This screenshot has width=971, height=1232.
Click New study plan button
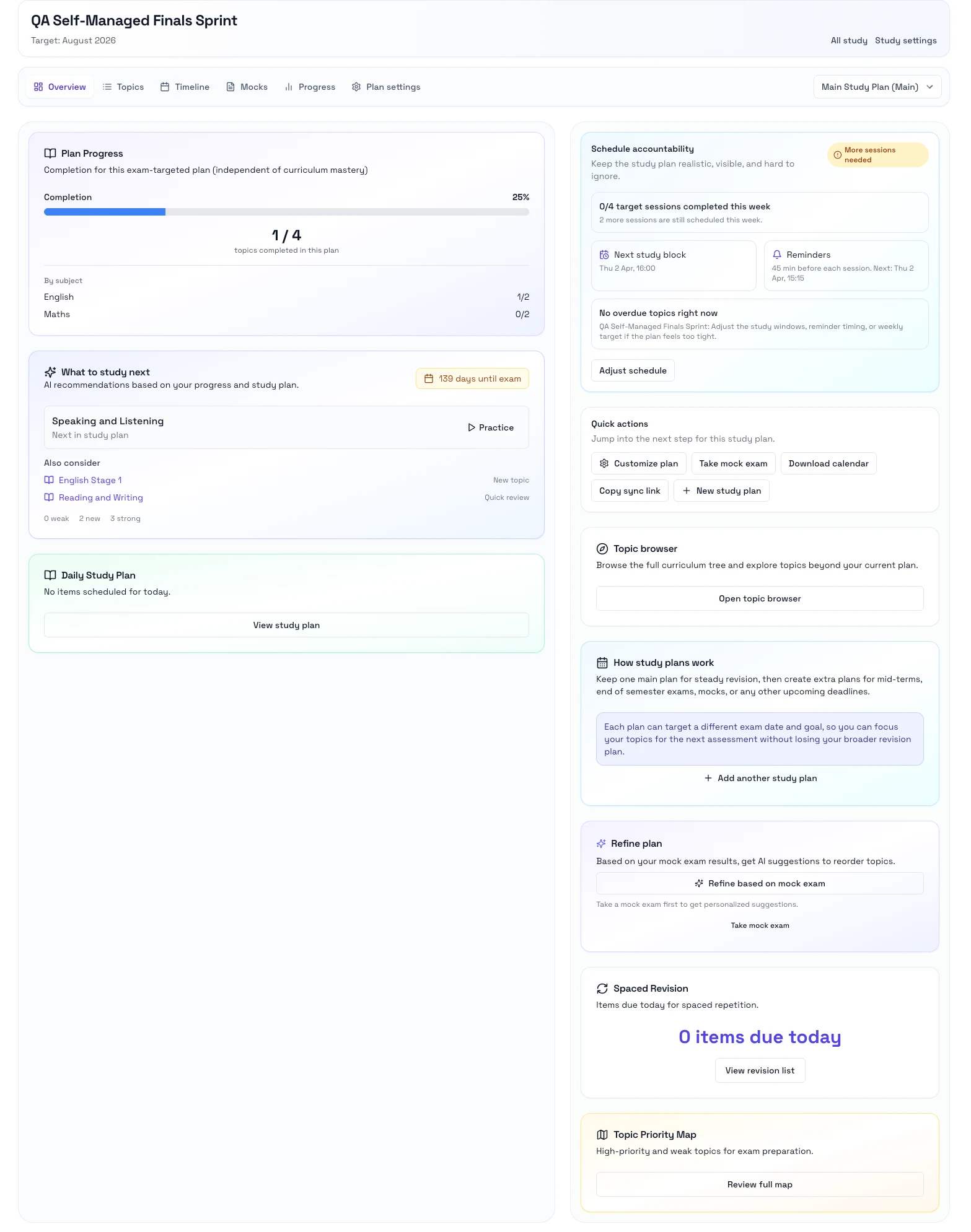(721, 491)
